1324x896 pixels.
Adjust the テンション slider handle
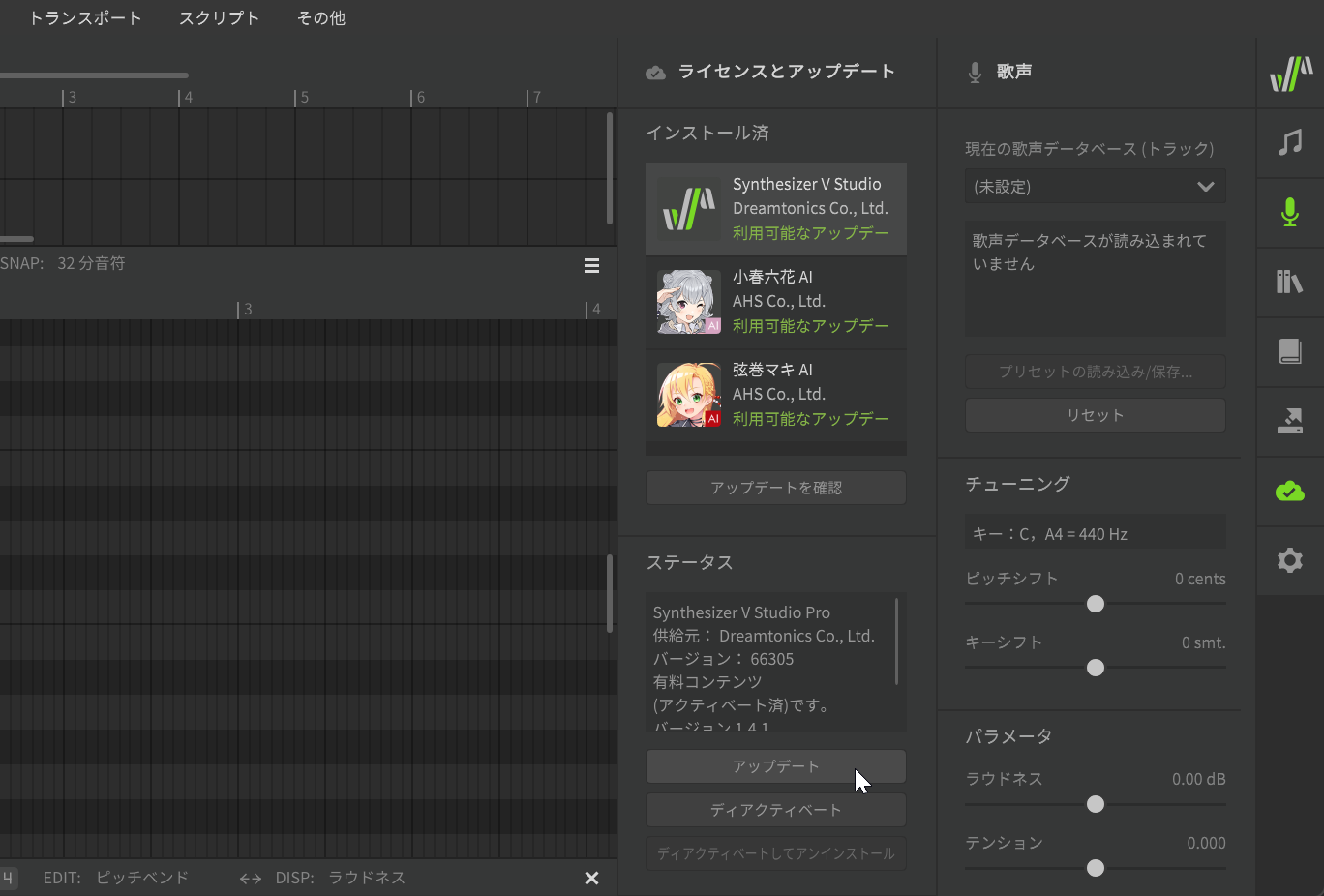[1096, 868]
